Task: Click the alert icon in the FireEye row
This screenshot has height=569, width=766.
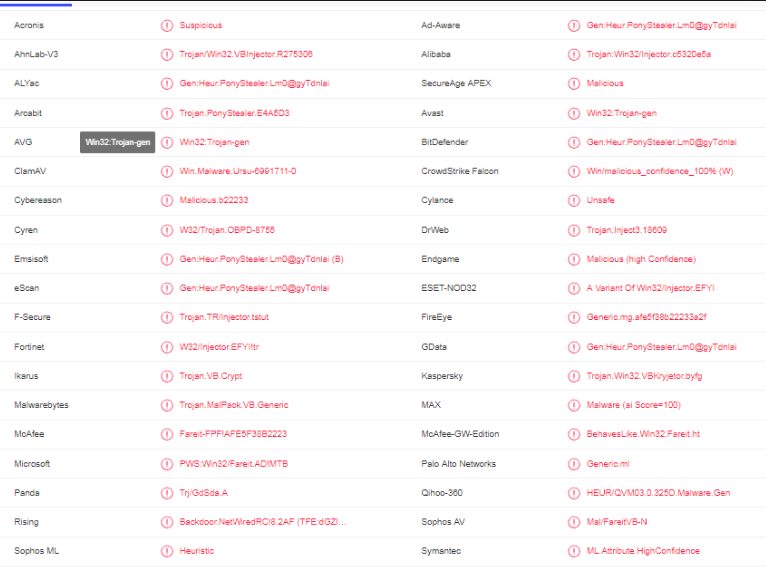Action: pos(574,317)
